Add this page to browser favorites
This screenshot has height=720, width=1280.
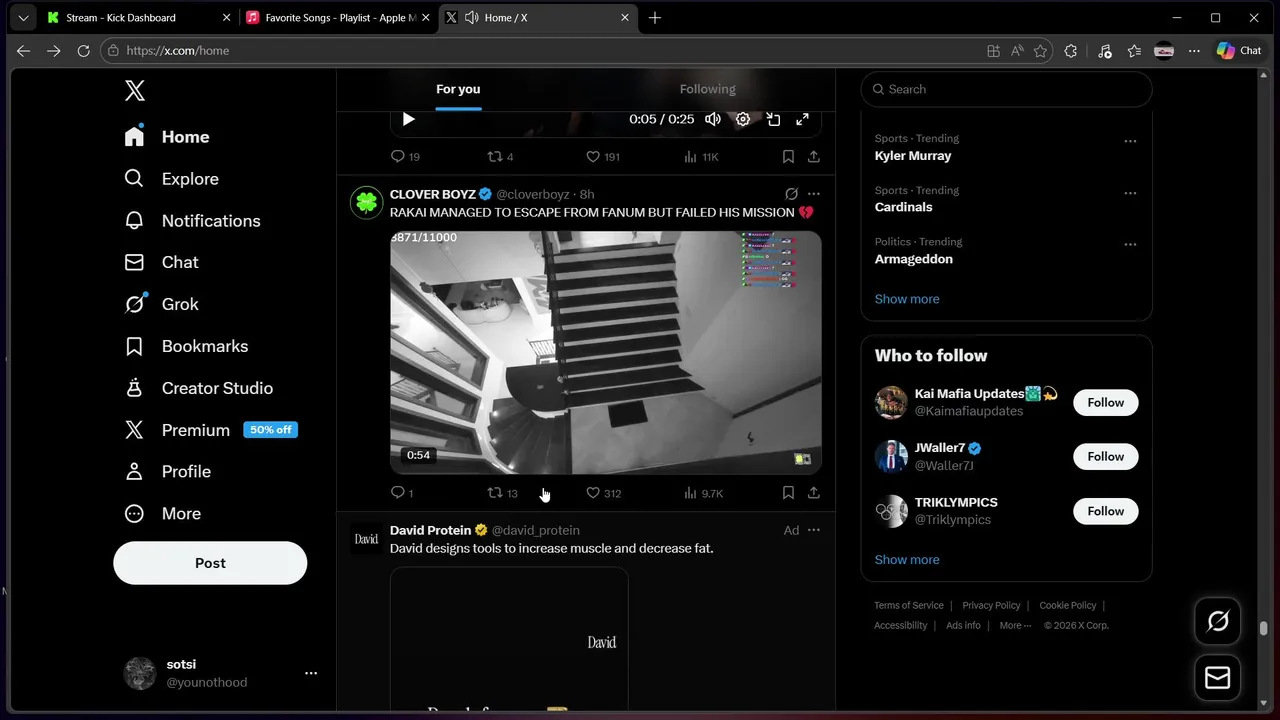tap(1041, 51)
